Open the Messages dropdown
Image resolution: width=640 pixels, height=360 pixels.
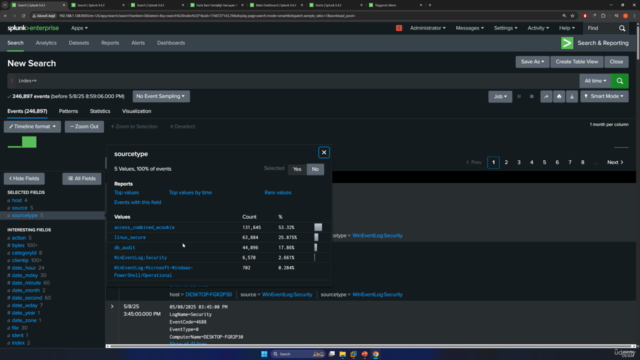[x=469, y=28]
